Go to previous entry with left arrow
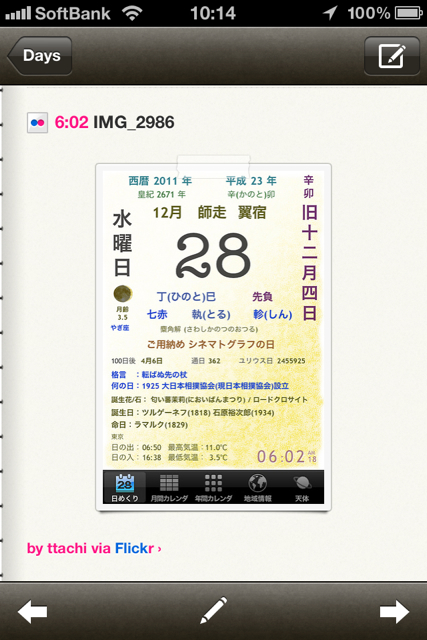 coord(33,611)
